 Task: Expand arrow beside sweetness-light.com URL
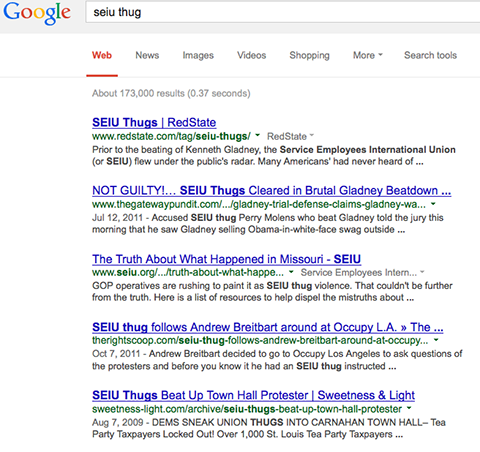pos(409,408)
